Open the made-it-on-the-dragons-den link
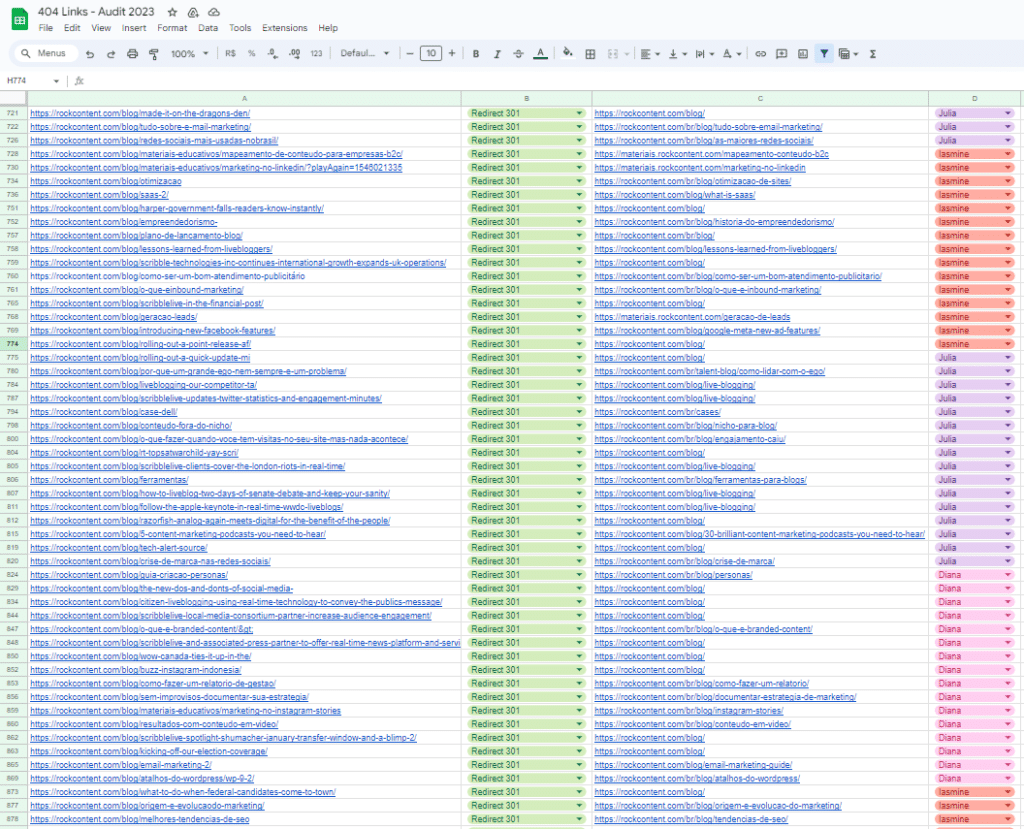1024x829 pixels. 140,114
